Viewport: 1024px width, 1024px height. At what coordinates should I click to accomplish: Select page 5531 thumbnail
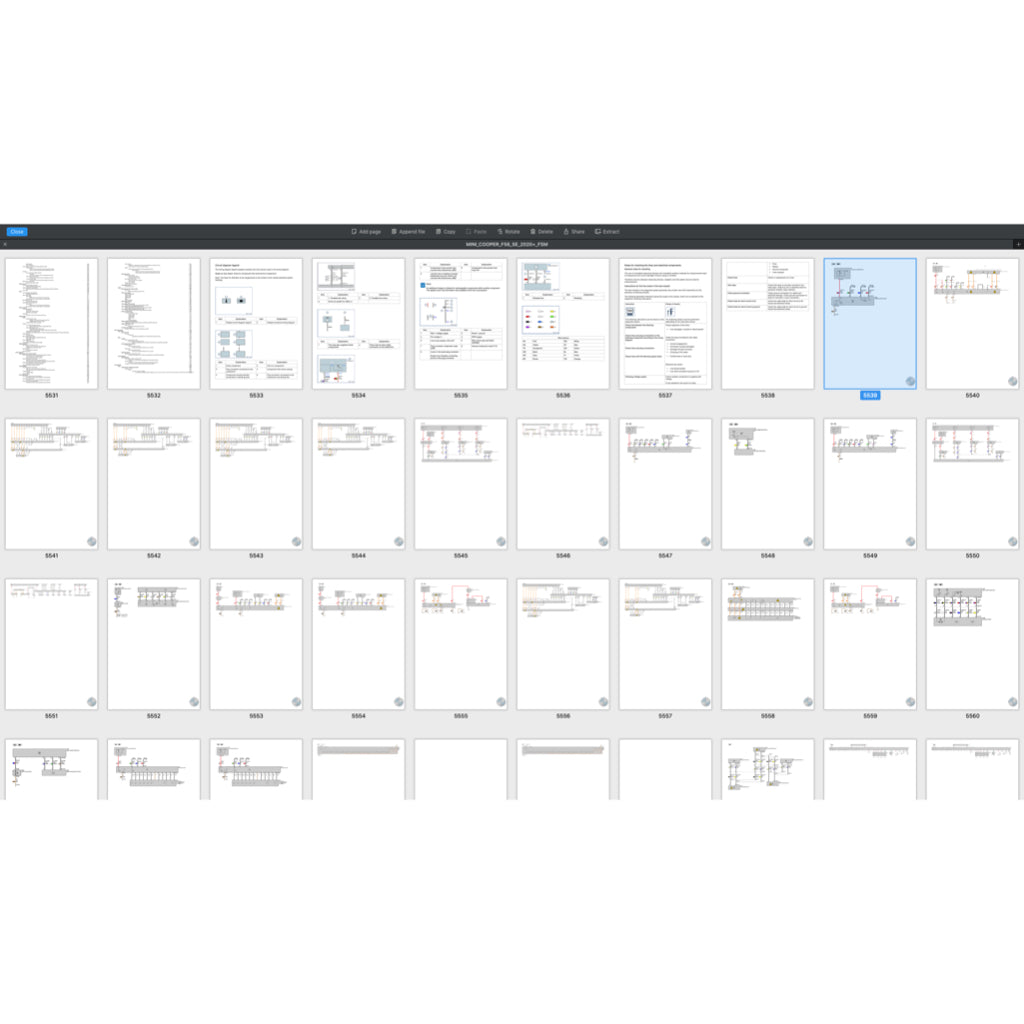coord(52,324)
